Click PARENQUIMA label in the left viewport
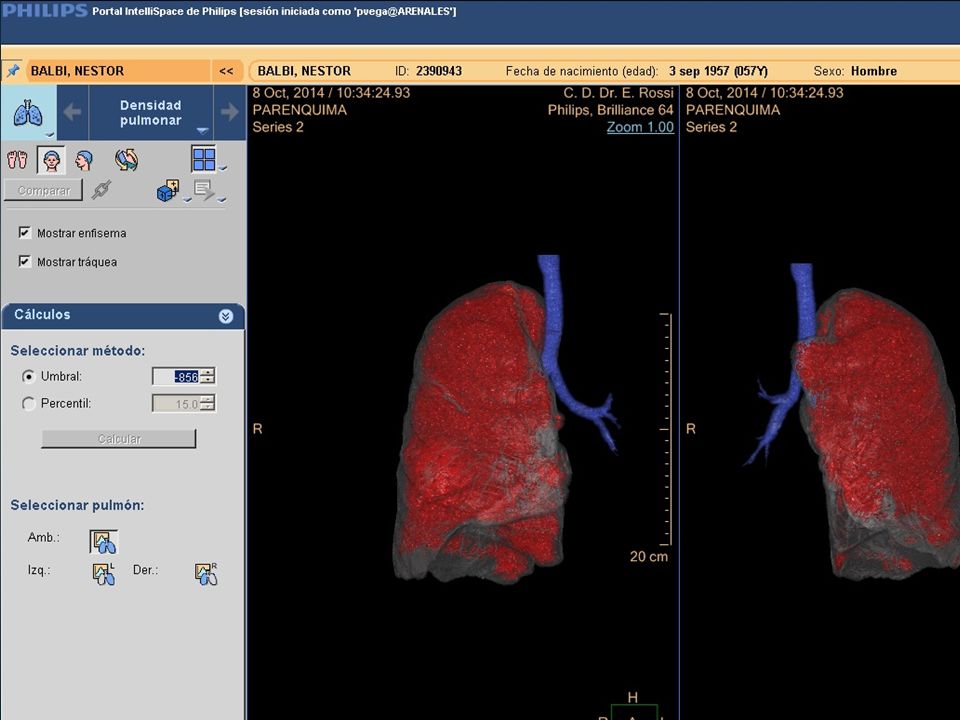The image size is (960, 720). click(x=299, y=110)
